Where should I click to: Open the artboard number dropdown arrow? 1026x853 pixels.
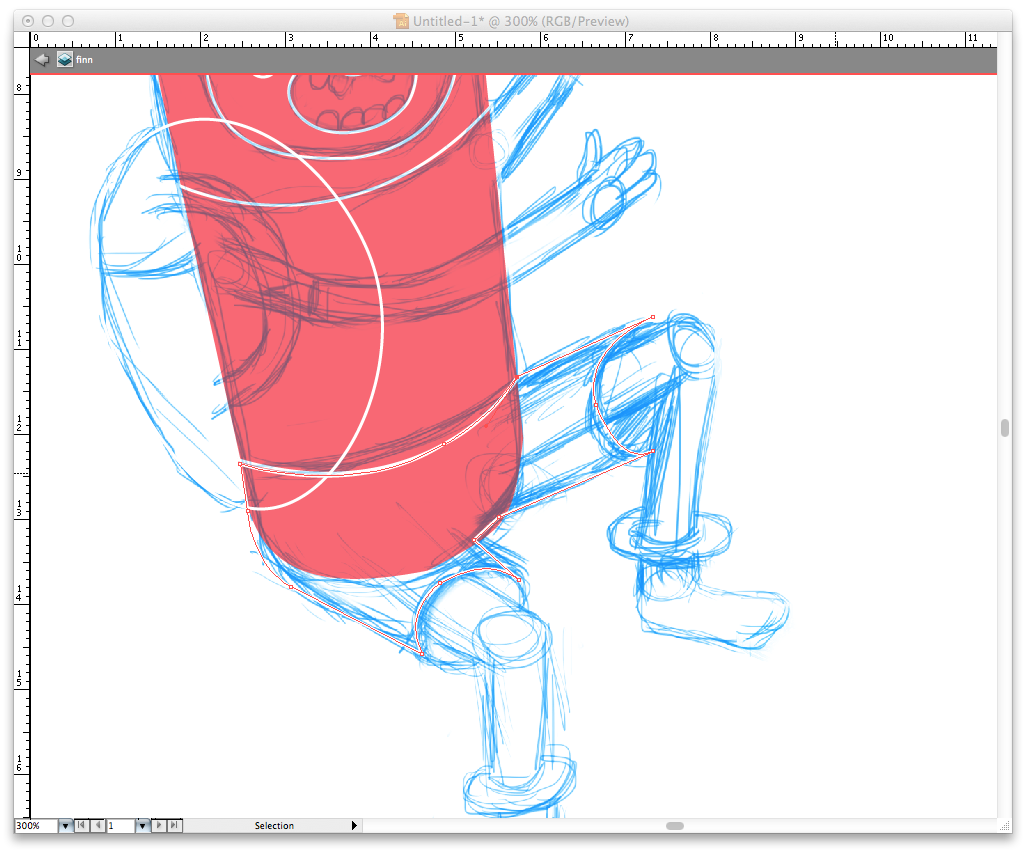142,826
